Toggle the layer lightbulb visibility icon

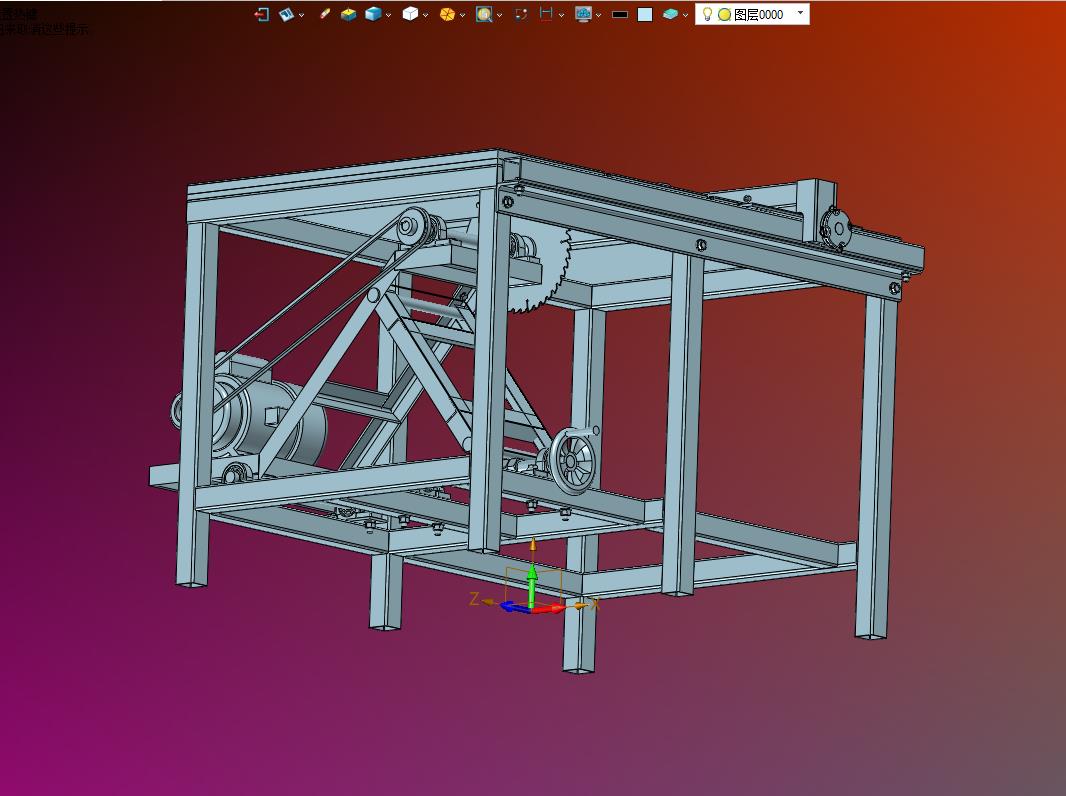point(707,14)
